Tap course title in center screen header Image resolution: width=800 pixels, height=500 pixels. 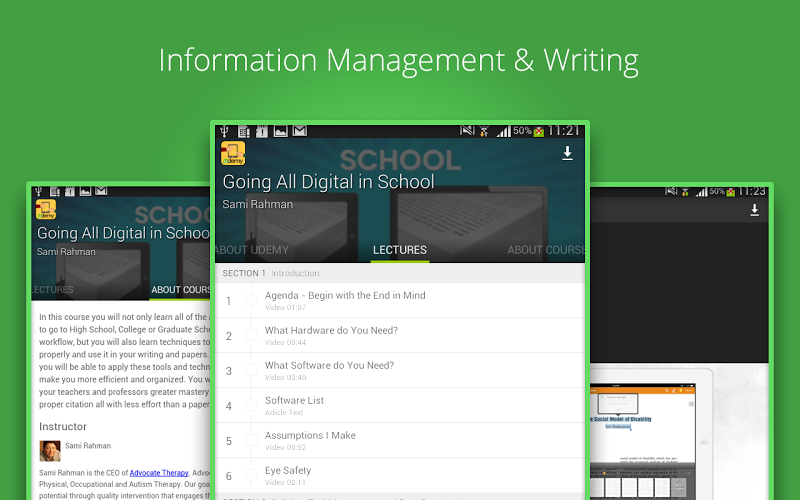point(329,182)
